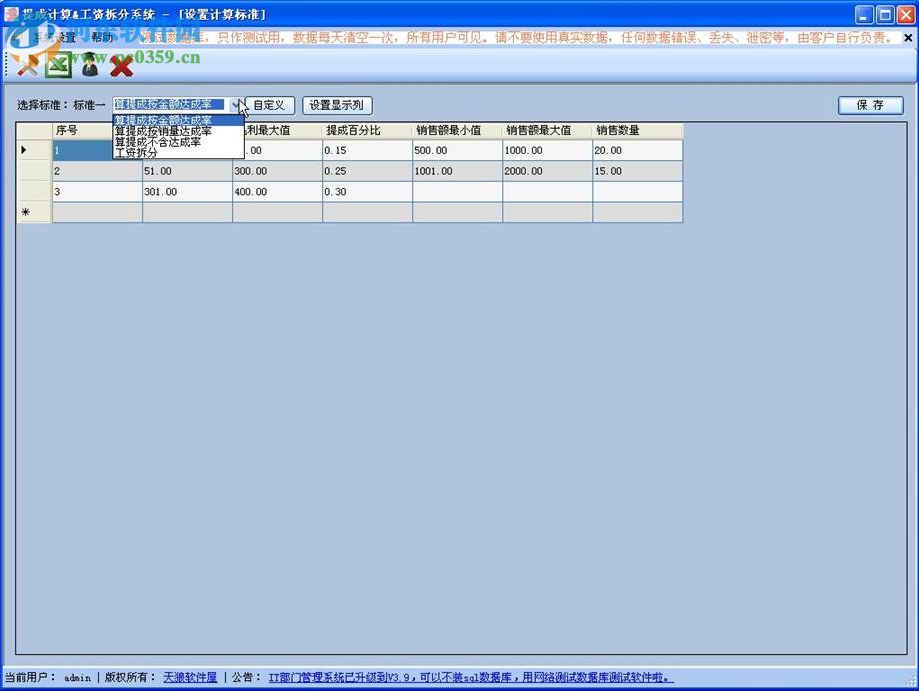Select the new-row header marked with an asterisk
This screenshot has height=691, width=919.
34,212
